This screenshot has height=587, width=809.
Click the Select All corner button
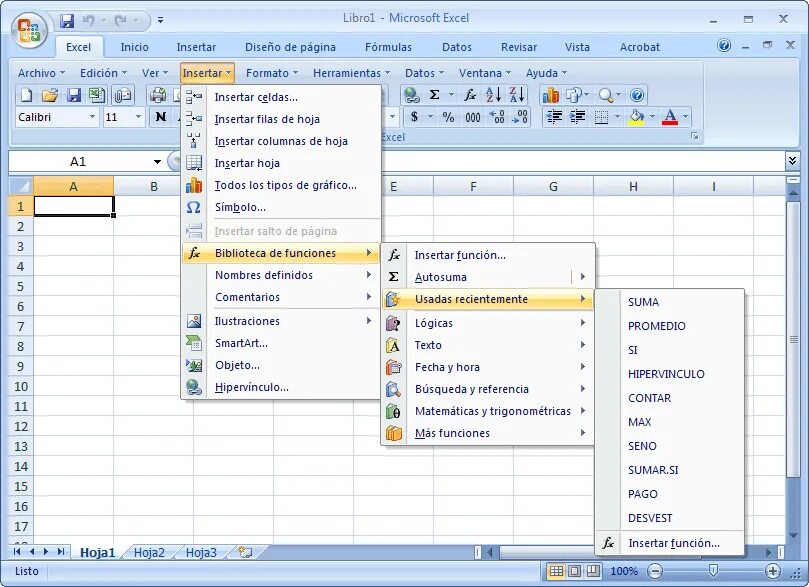[x=21, y=186]
